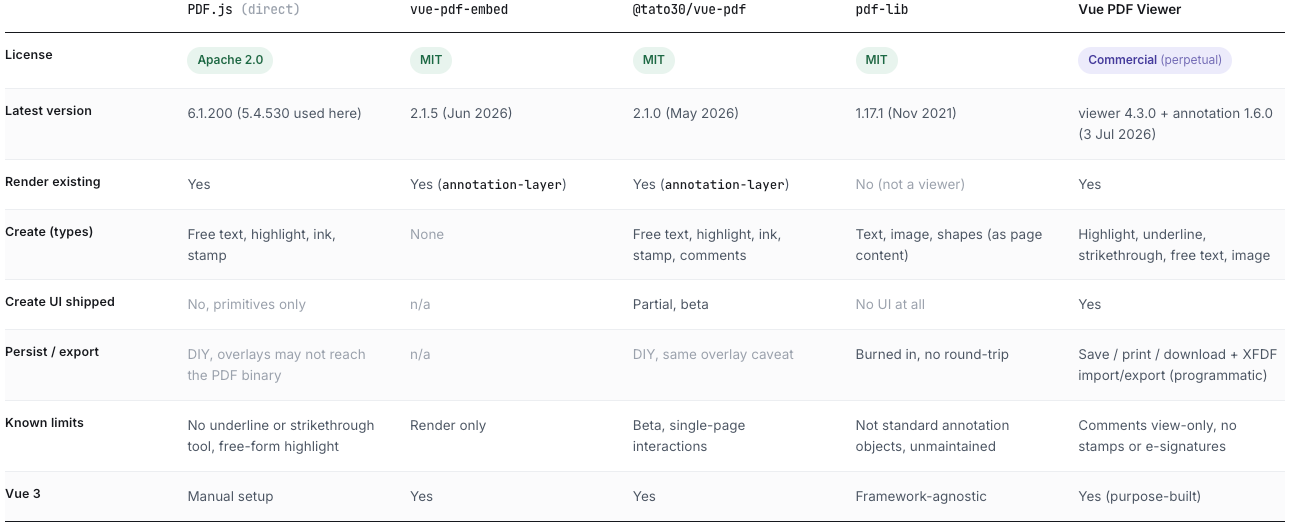1293x532 pixels.
Task: Click the Latest version row label
Action: click(x=48, y=110)
